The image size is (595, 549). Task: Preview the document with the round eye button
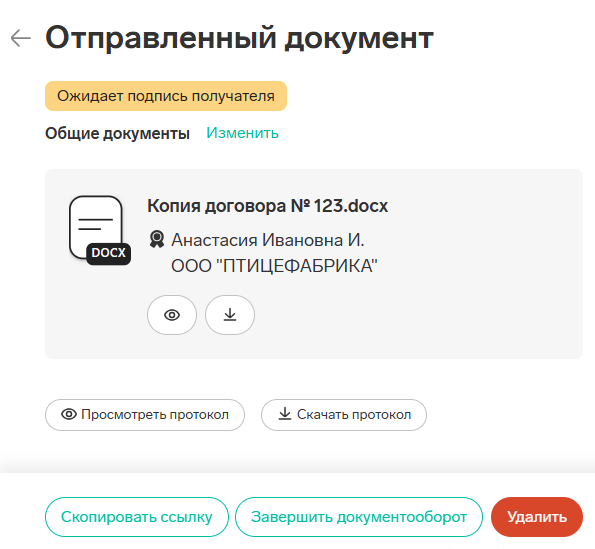click(172, 315)
